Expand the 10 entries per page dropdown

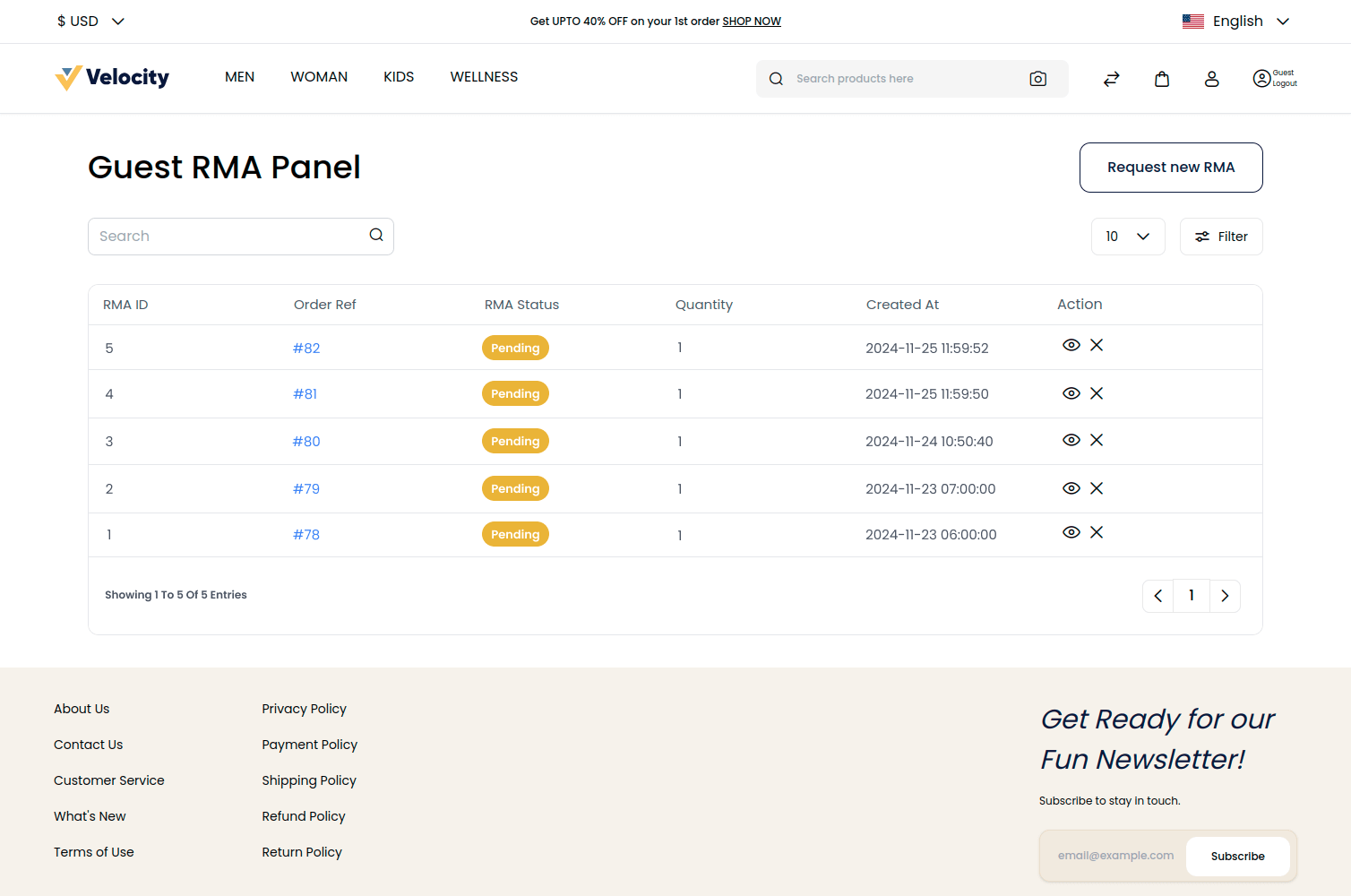(x=1128, y=237)
